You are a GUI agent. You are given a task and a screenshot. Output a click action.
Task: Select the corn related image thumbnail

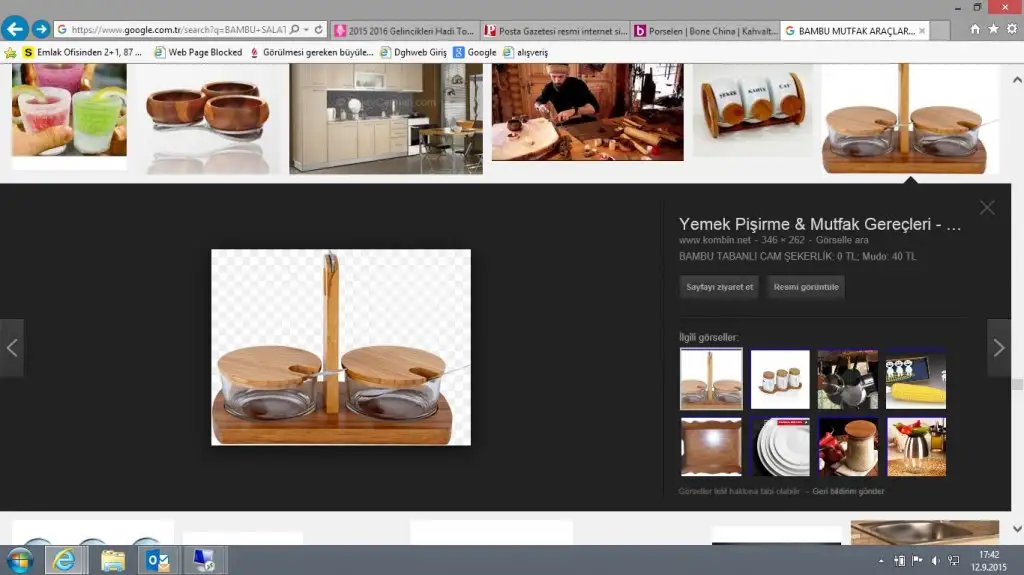coord(915,379)
